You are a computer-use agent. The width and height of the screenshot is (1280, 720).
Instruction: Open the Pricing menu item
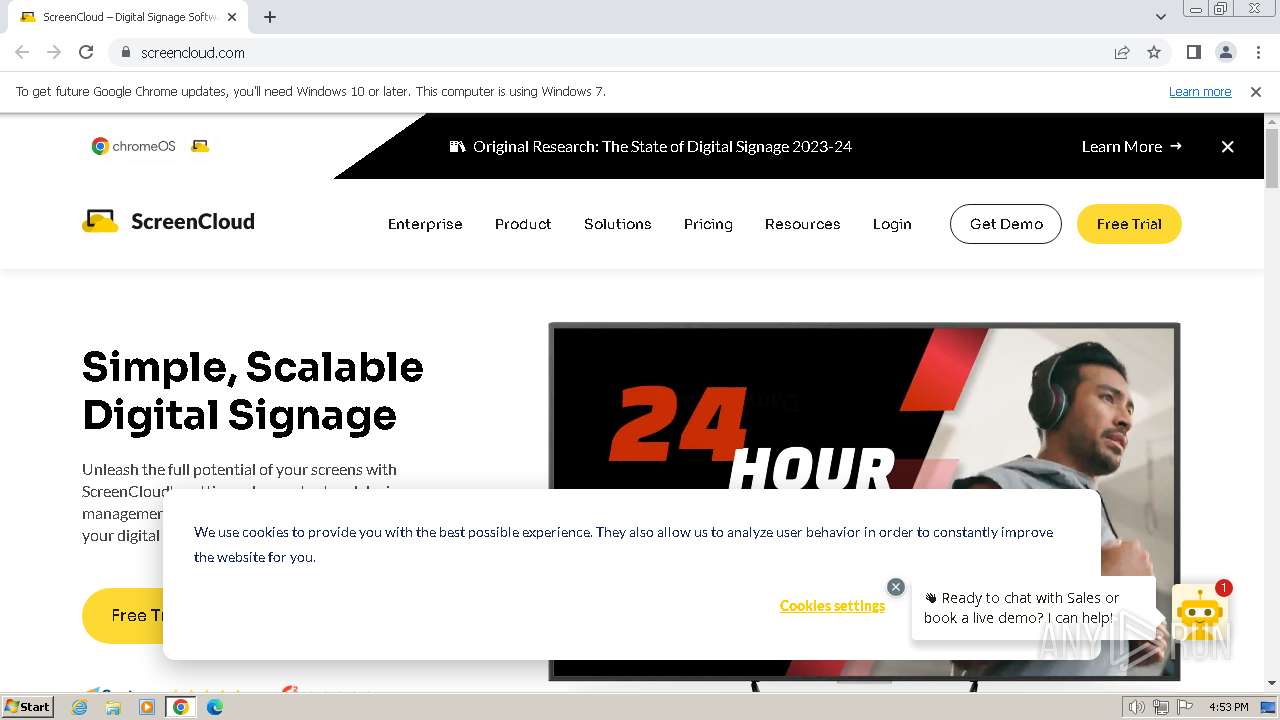(708, 224)
